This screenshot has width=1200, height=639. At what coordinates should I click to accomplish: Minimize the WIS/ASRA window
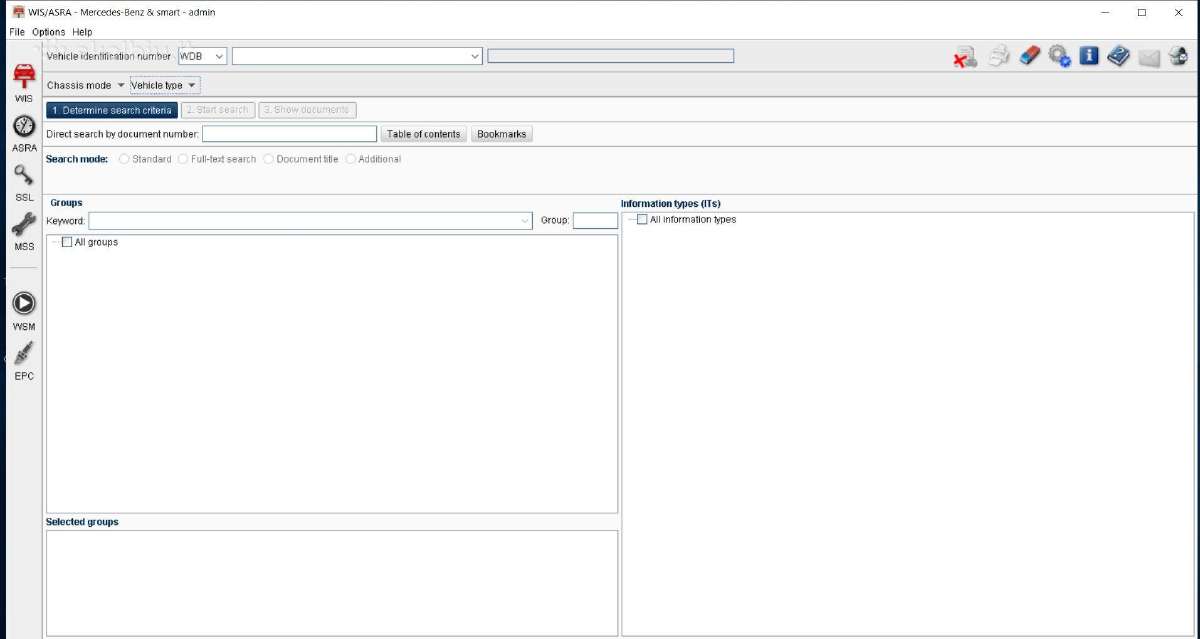pos(1105,12)
